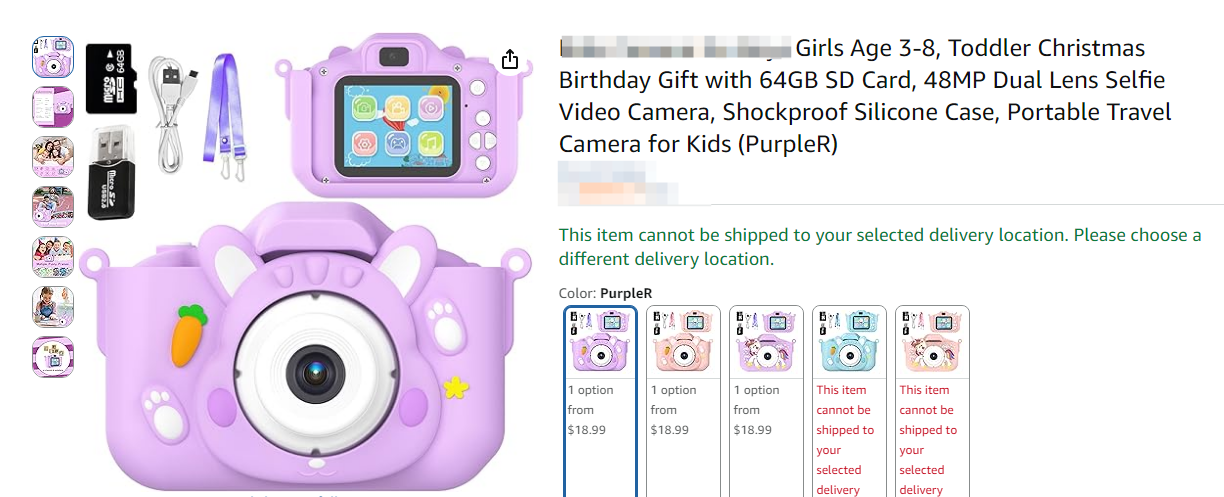
Task: Open the blurred link below the product title
Action: (x=618, y=188)
